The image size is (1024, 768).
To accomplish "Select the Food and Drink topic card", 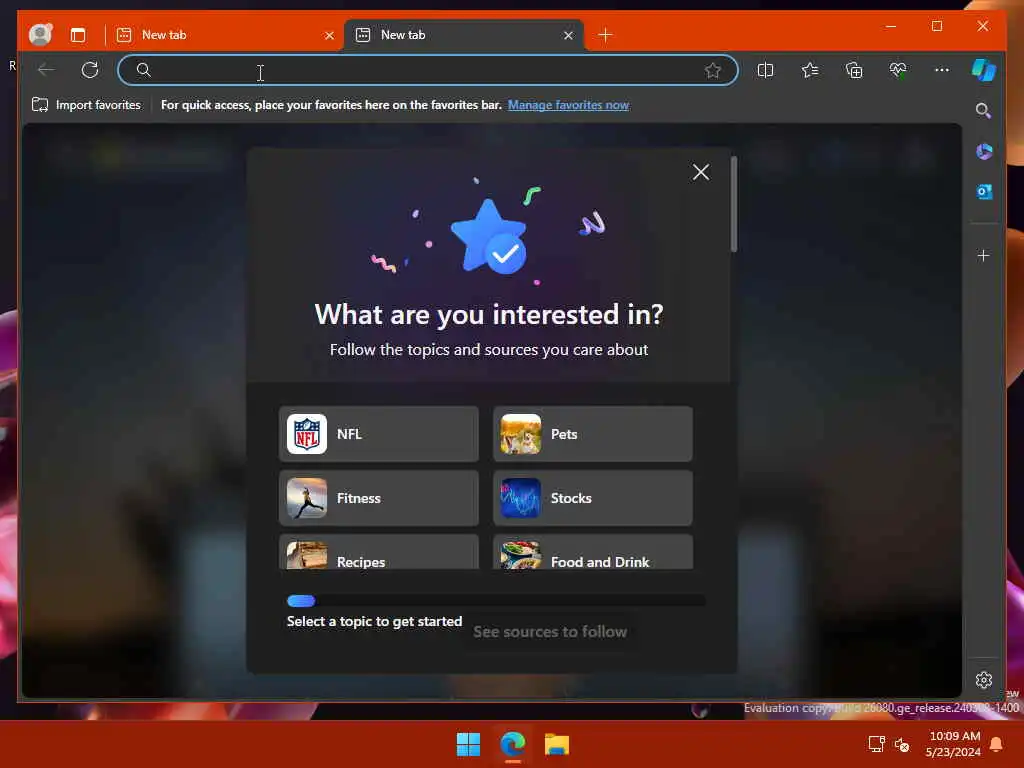I will click(x=593, y=552).
